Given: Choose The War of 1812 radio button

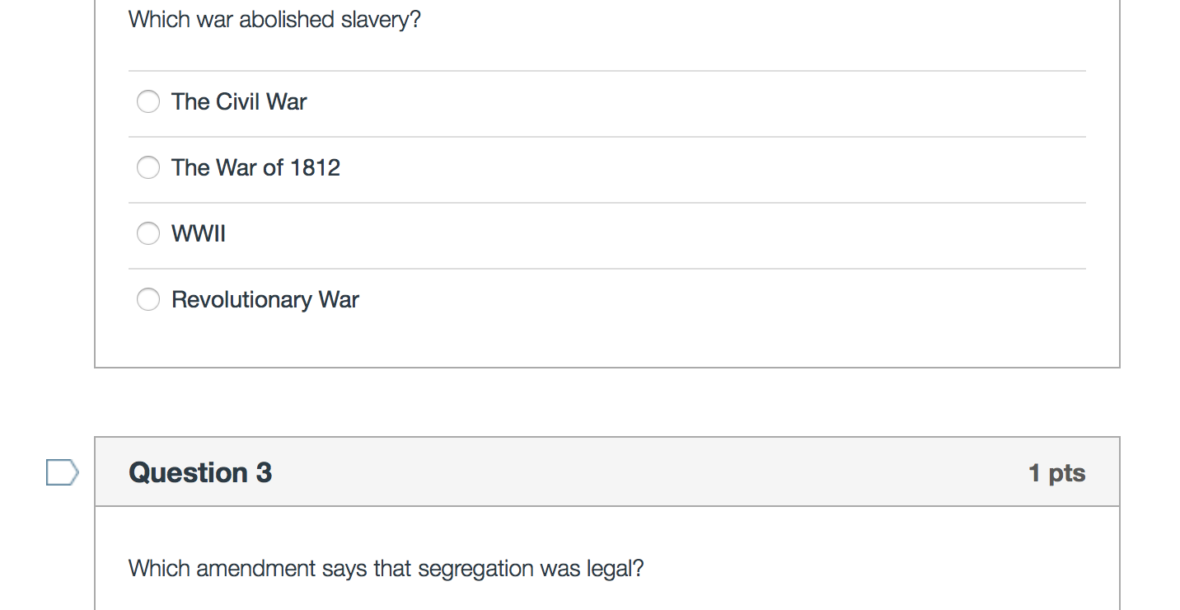Looking at the screenshot, I should point(148,168).
